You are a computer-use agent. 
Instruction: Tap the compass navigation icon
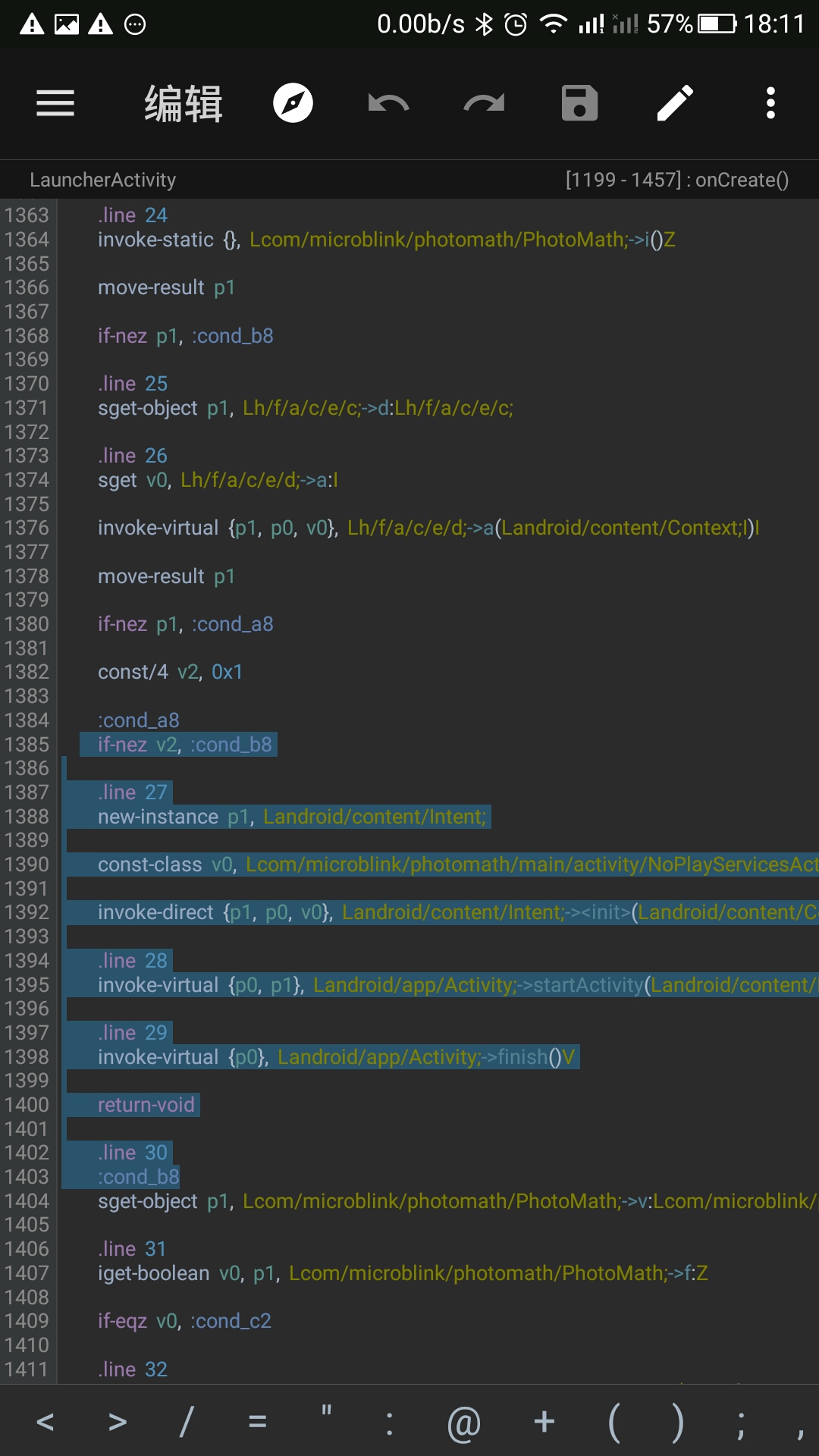(x=293, y=103)
